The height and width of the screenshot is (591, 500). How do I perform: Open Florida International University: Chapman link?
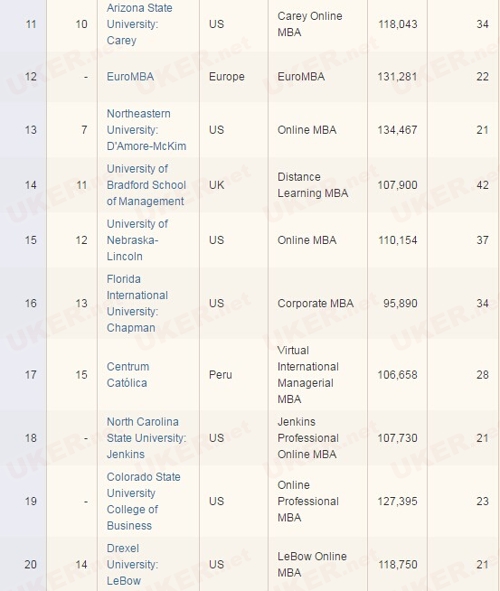point(137,303)
